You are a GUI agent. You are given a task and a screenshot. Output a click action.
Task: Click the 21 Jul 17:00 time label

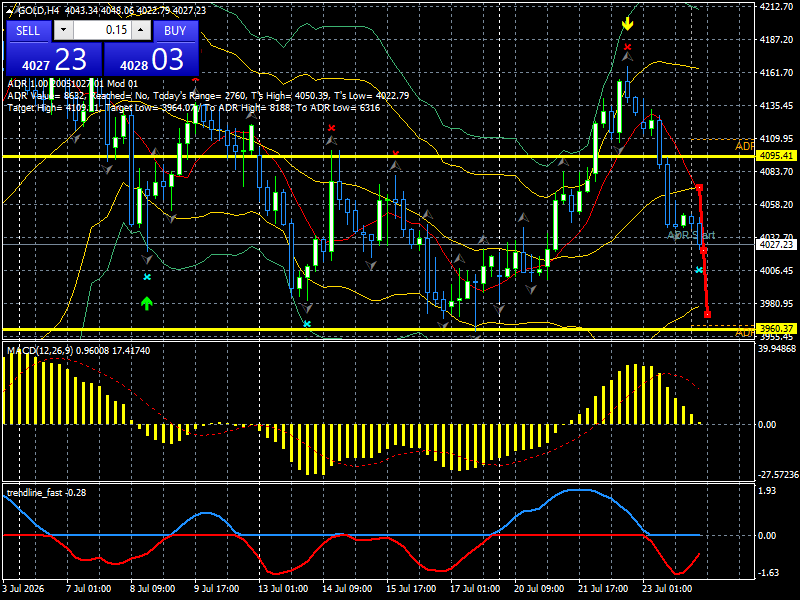click(x=603, y=588)
